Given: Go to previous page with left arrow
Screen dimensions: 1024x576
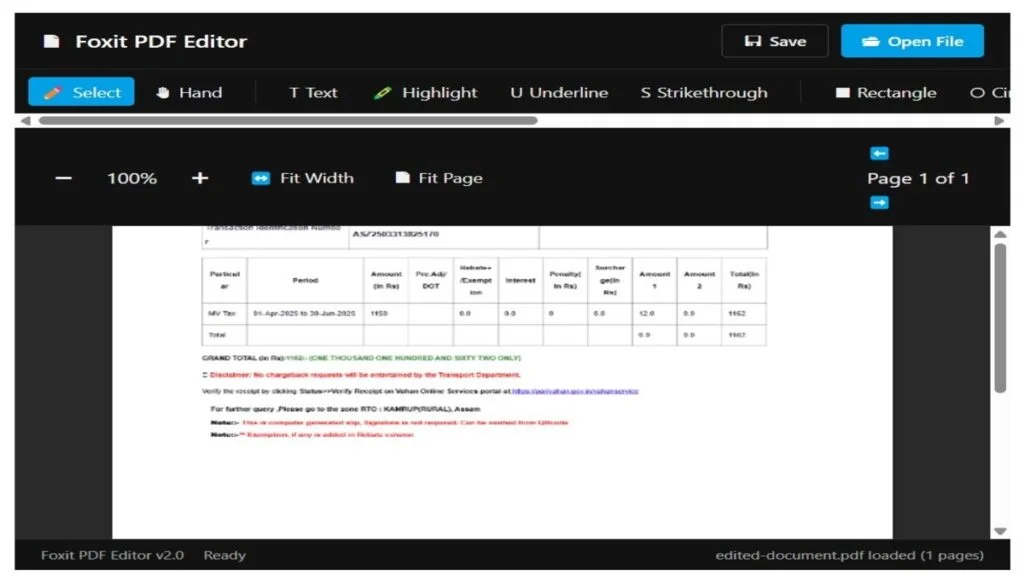Looking at the screenshot, I should [x=879, y=153].
